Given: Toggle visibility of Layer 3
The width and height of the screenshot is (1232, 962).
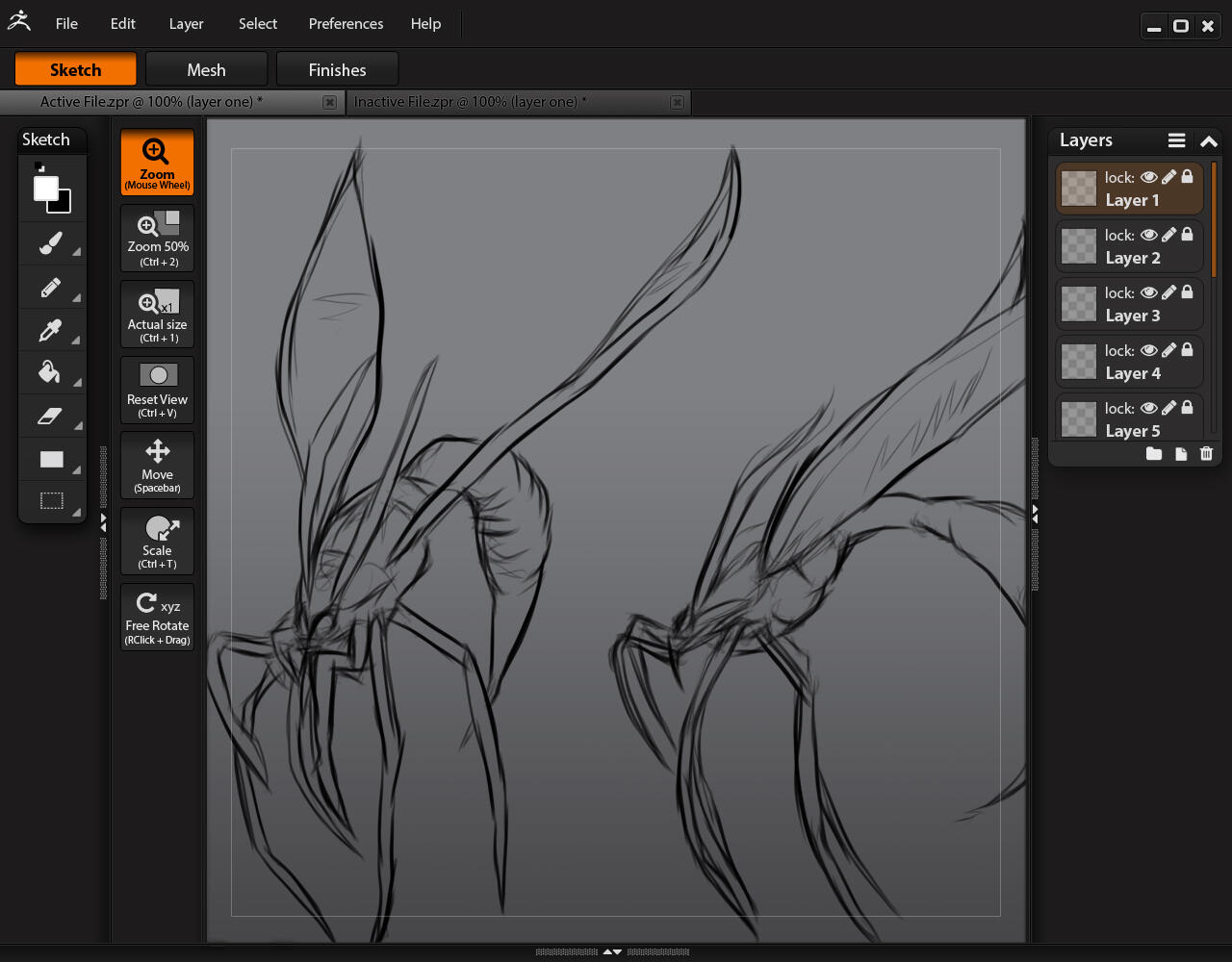Looking at the screenshot, I should 1148,292.
